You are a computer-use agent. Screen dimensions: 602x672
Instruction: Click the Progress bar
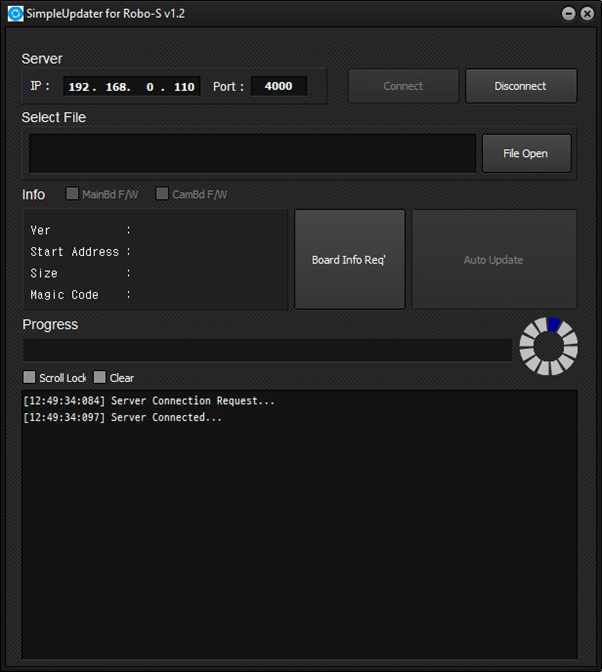pos(267,350)
